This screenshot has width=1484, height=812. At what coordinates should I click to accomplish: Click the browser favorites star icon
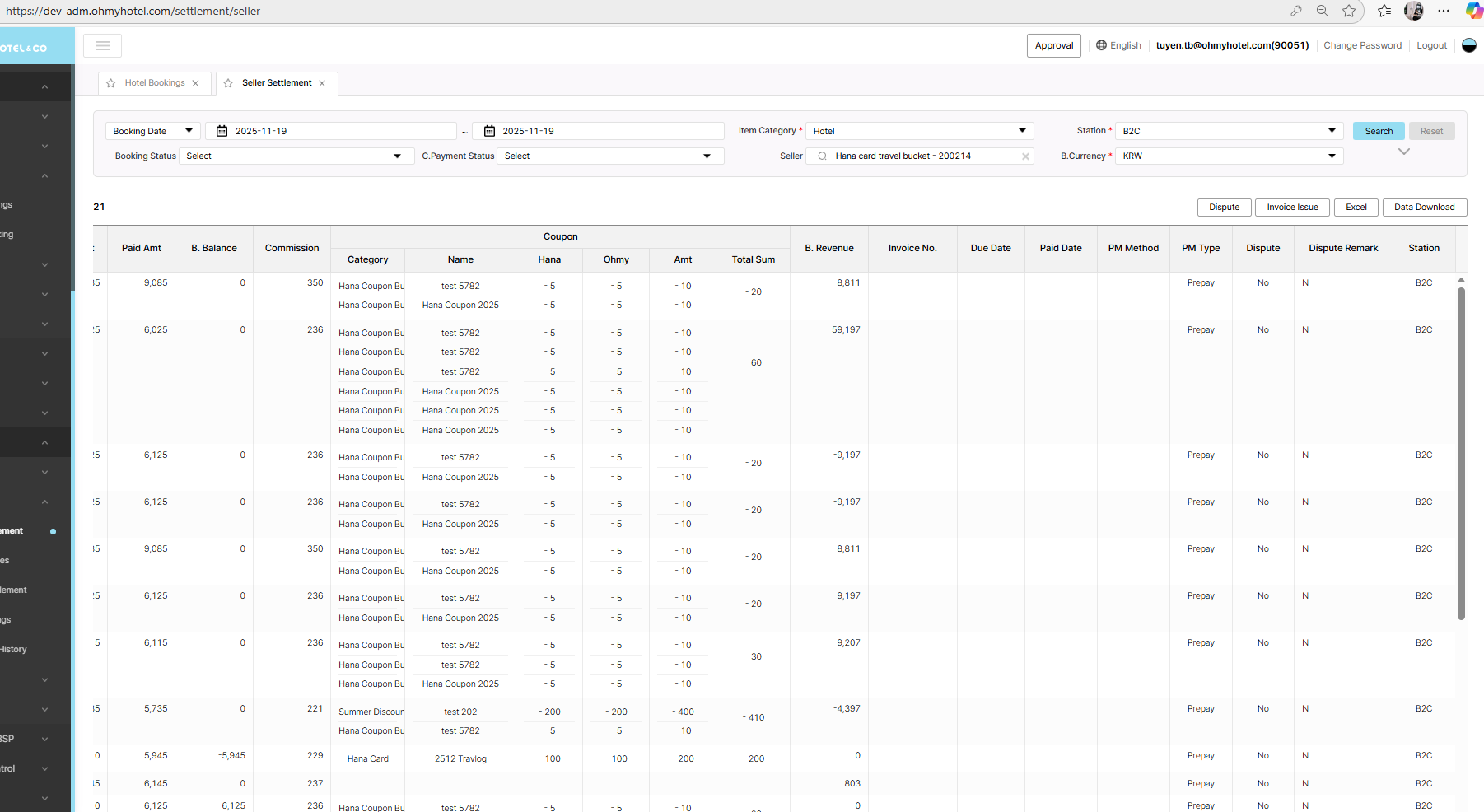[1349, 11]
